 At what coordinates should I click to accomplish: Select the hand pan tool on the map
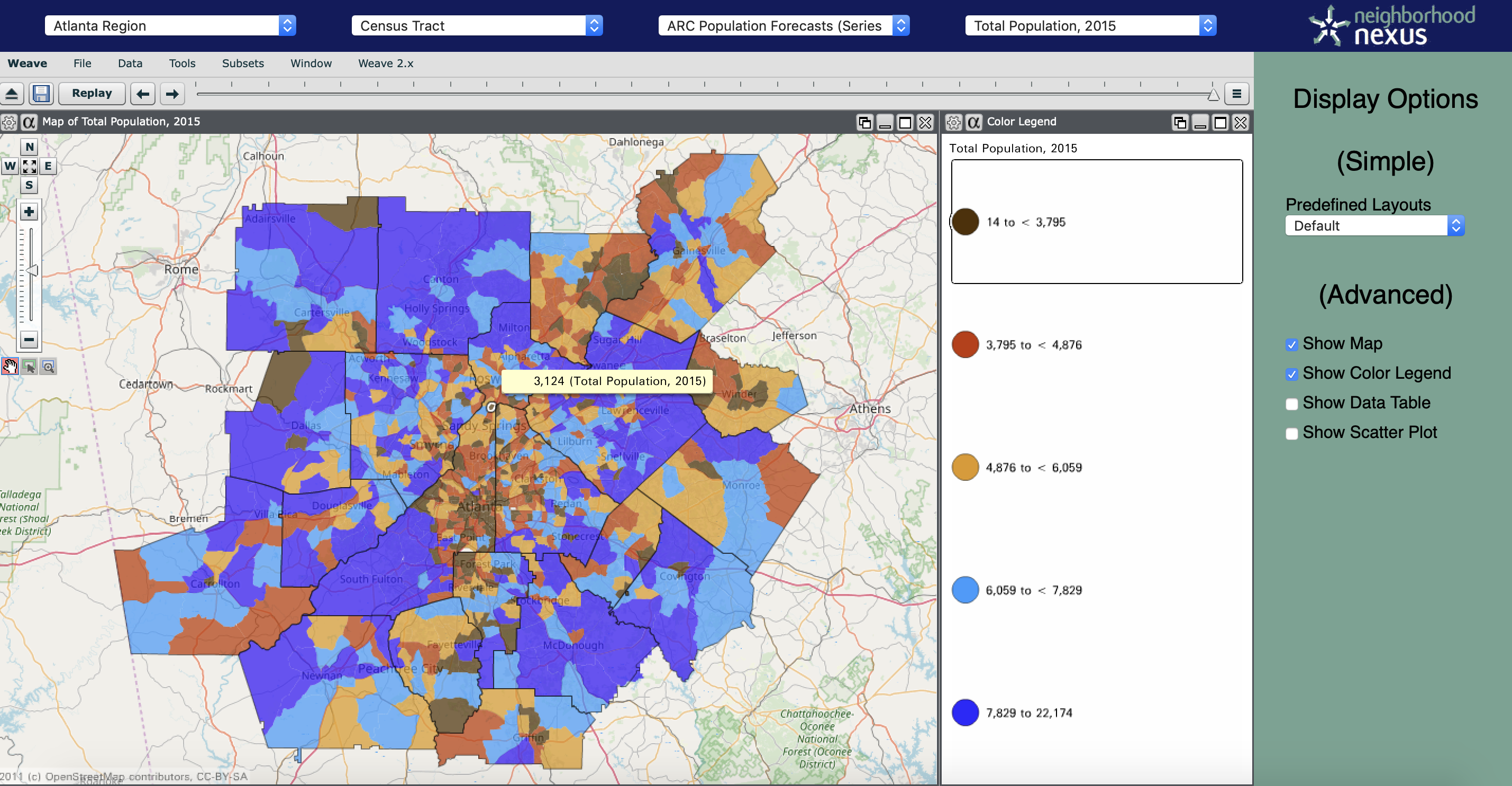point(10,367)
